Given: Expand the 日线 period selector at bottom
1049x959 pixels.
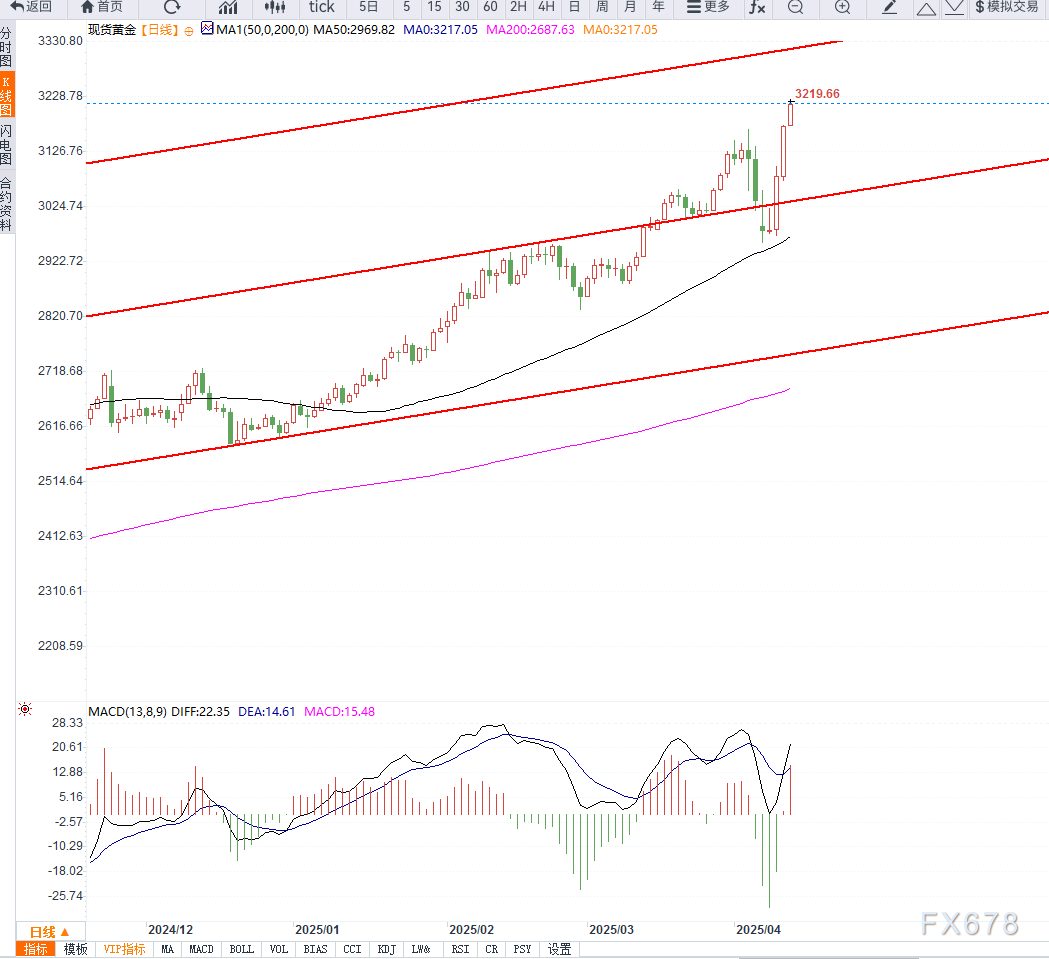Looking at the screenshot, I should (x=50, y=932).
